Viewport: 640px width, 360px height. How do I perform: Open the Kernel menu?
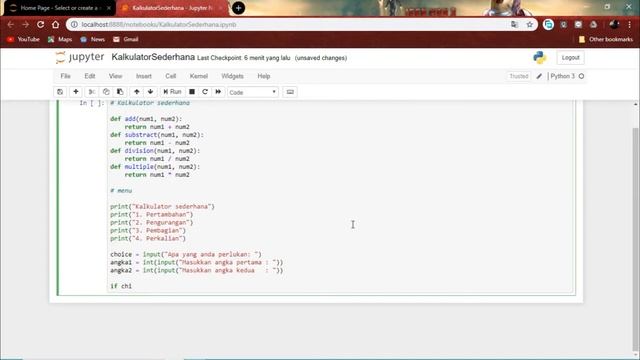(x=199, y=76)
